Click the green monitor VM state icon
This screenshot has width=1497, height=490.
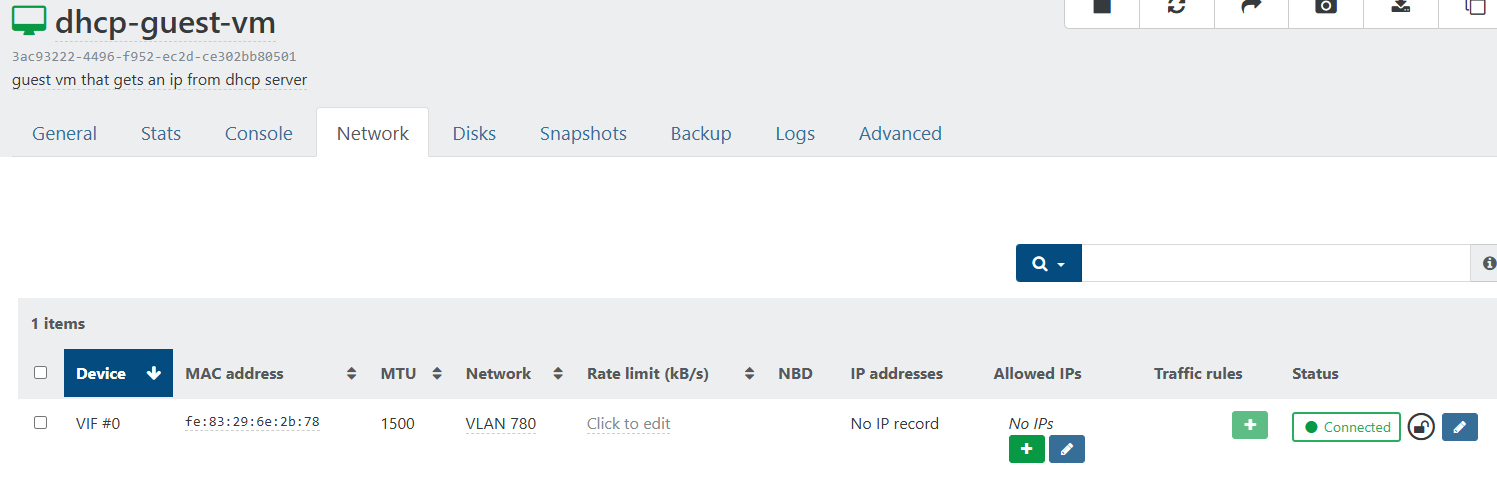28,21
